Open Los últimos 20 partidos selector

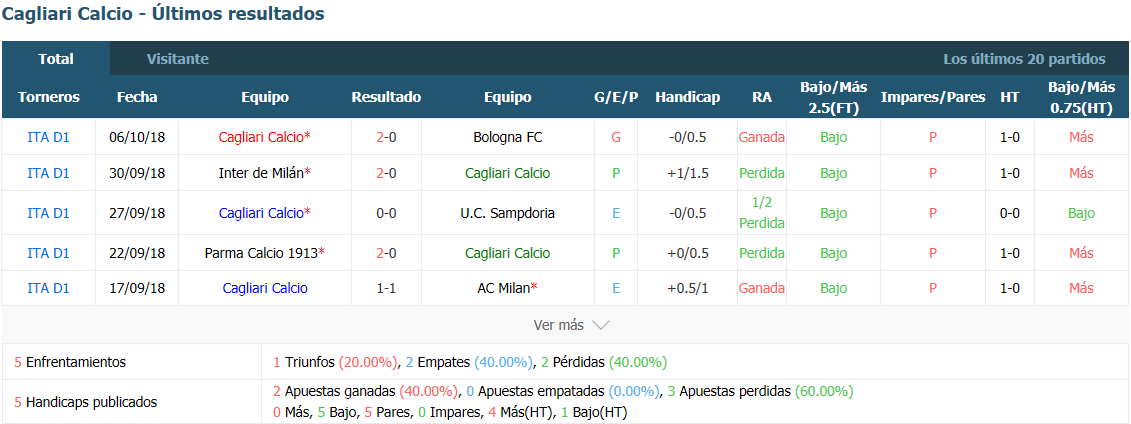coord(1024,59)
